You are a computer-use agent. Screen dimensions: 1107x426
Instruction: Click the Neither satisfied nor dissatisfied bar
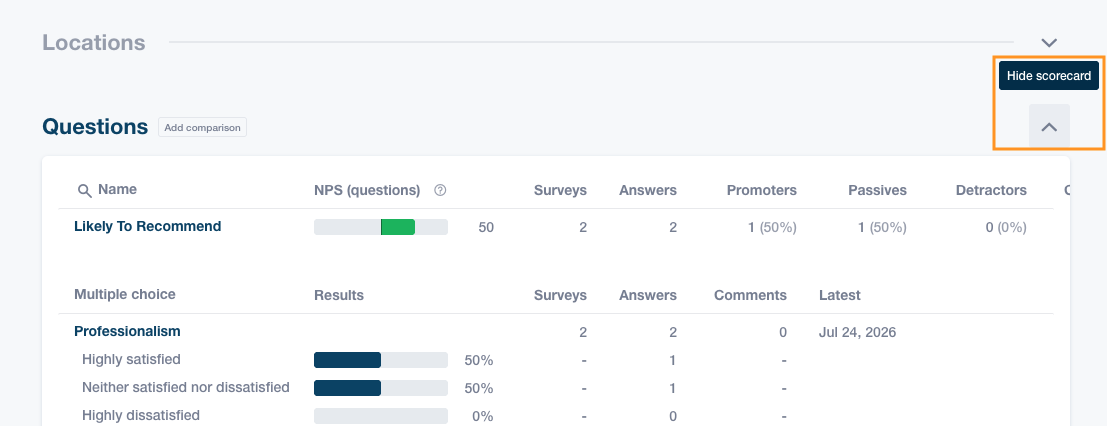(x=381, y=388)
